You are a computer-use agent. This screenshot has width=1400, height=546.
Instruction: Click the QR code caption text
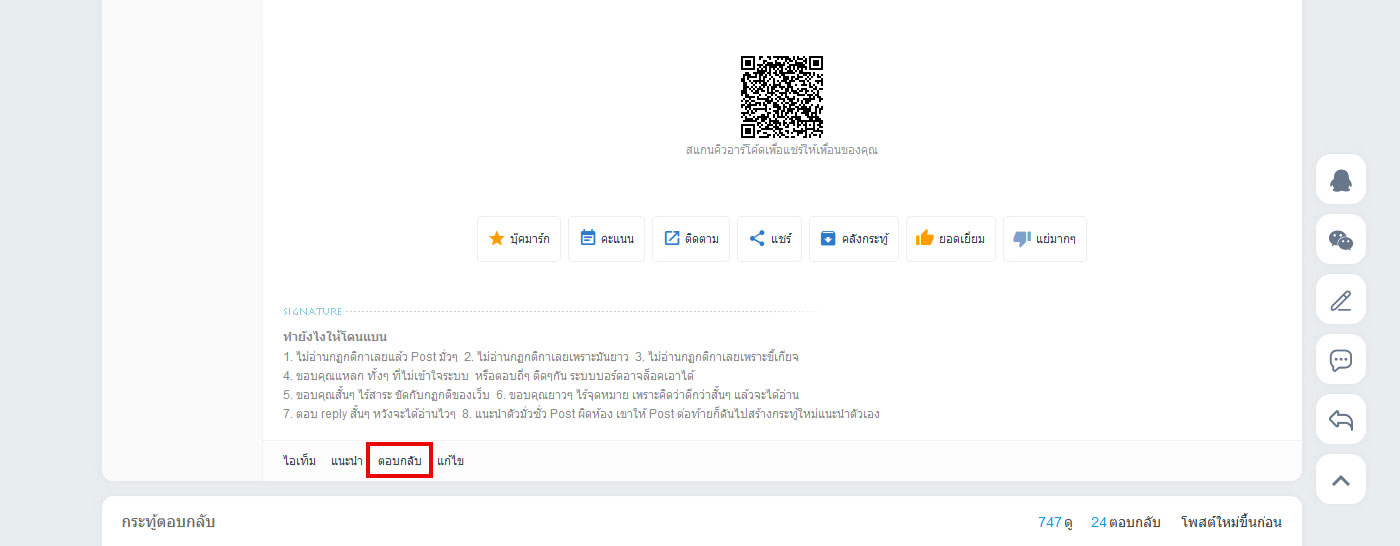(x=782, y=150)
